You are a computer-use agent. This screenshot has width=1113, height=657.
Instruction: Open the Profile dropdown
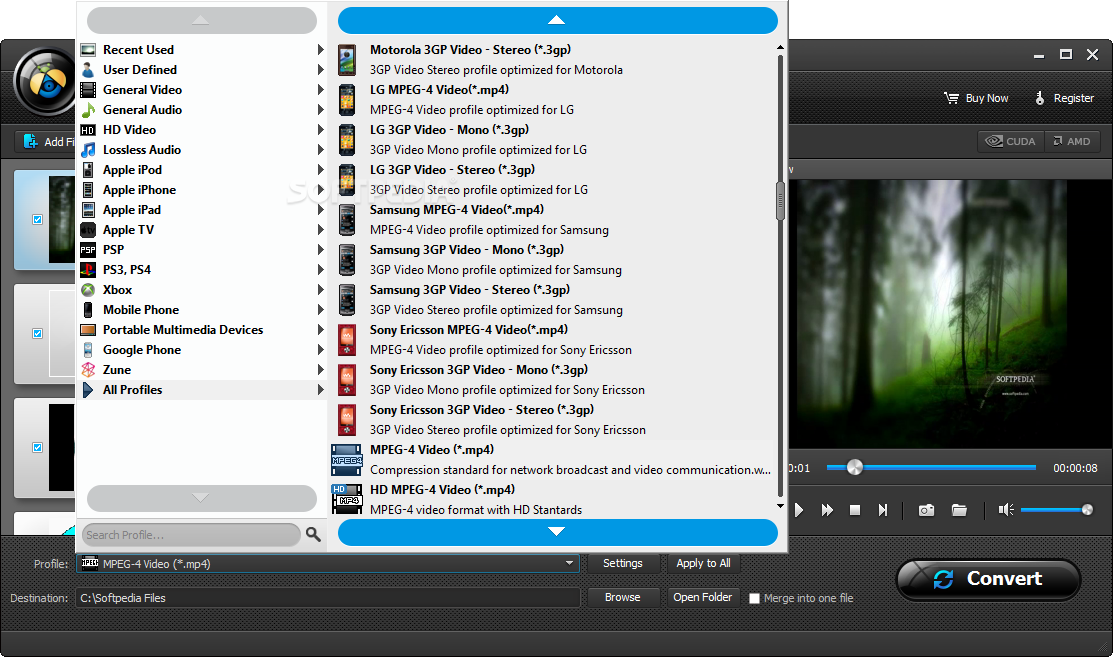coord(569,563)
